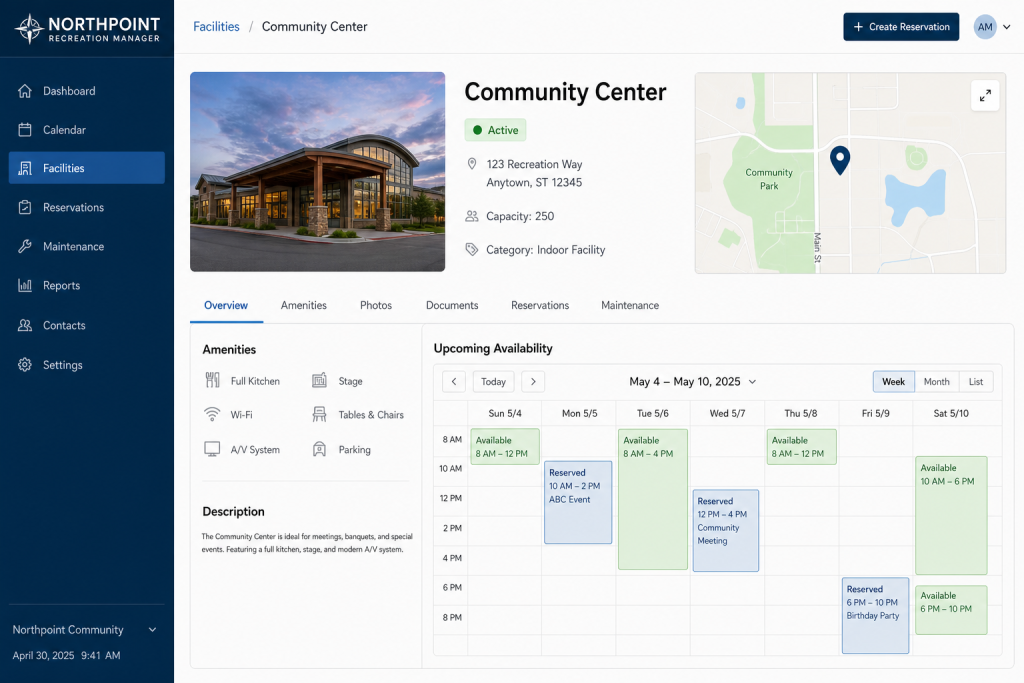Open the Photos tab
The image size is (1024, 683).
click(376, 305)
